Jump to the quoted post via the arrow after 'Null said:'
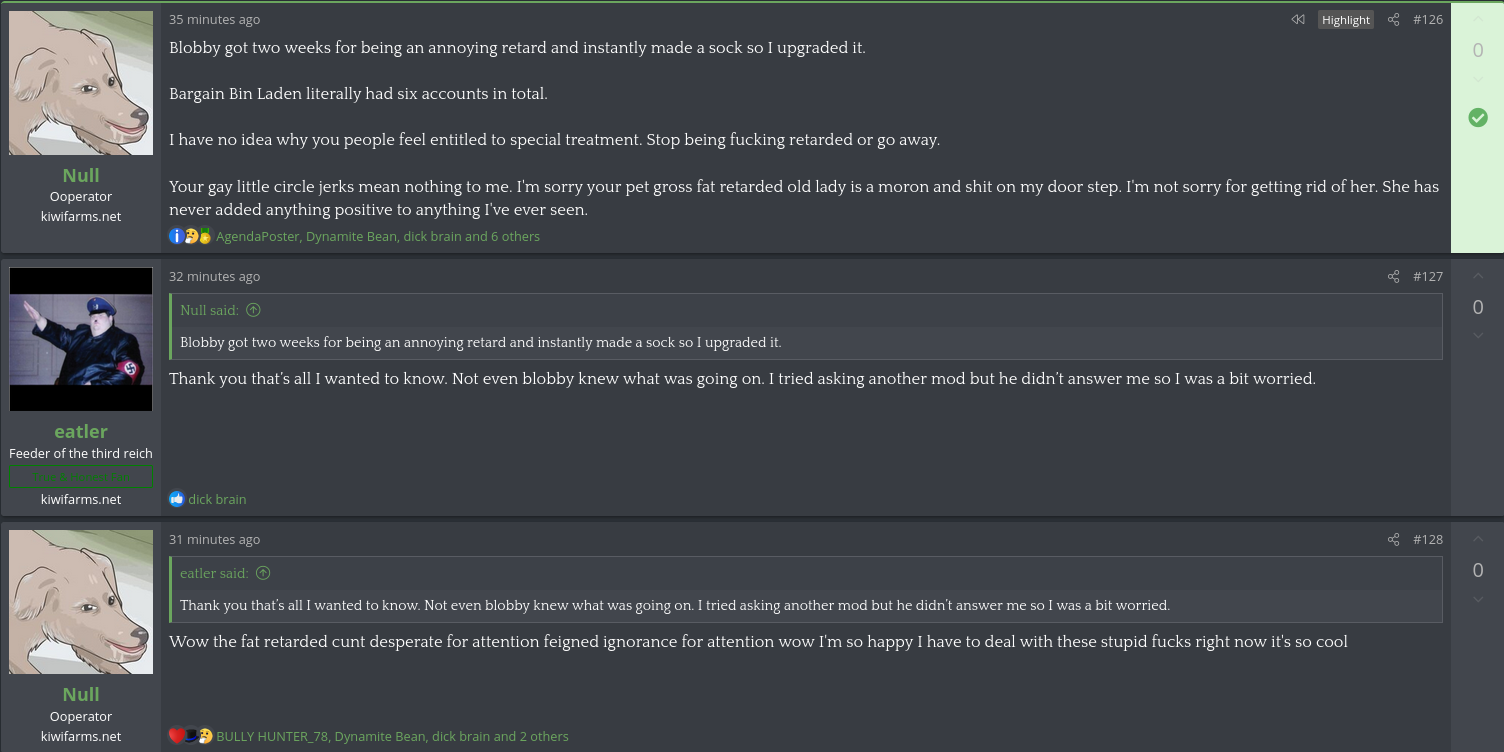Viewport: 1504px width, 752px height. (x=253, y=310)
